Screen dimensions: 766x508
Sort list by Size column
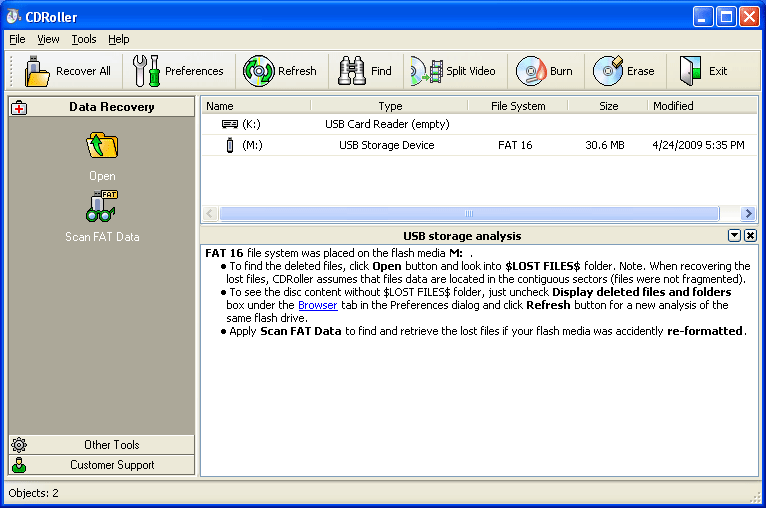click(608, 106)
